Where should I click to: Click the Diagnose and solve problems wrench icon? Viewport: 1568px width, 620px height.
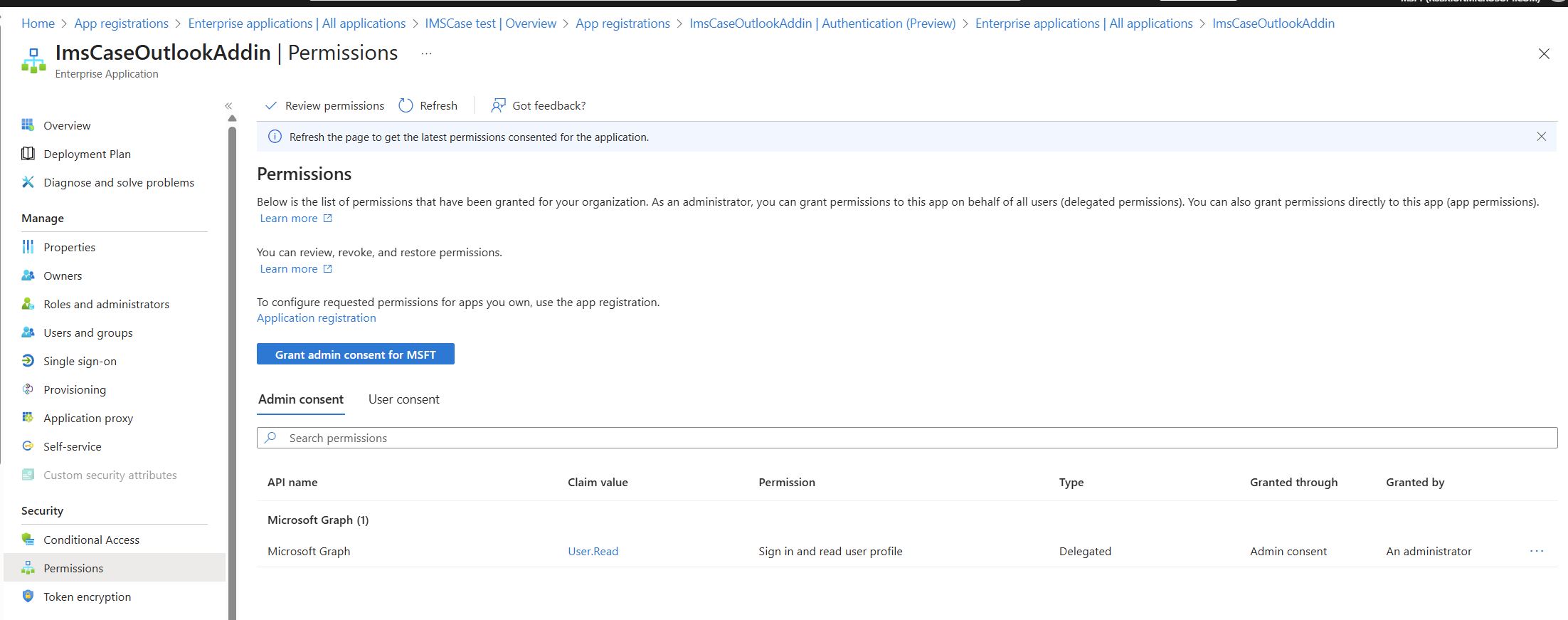coord(28,182)
